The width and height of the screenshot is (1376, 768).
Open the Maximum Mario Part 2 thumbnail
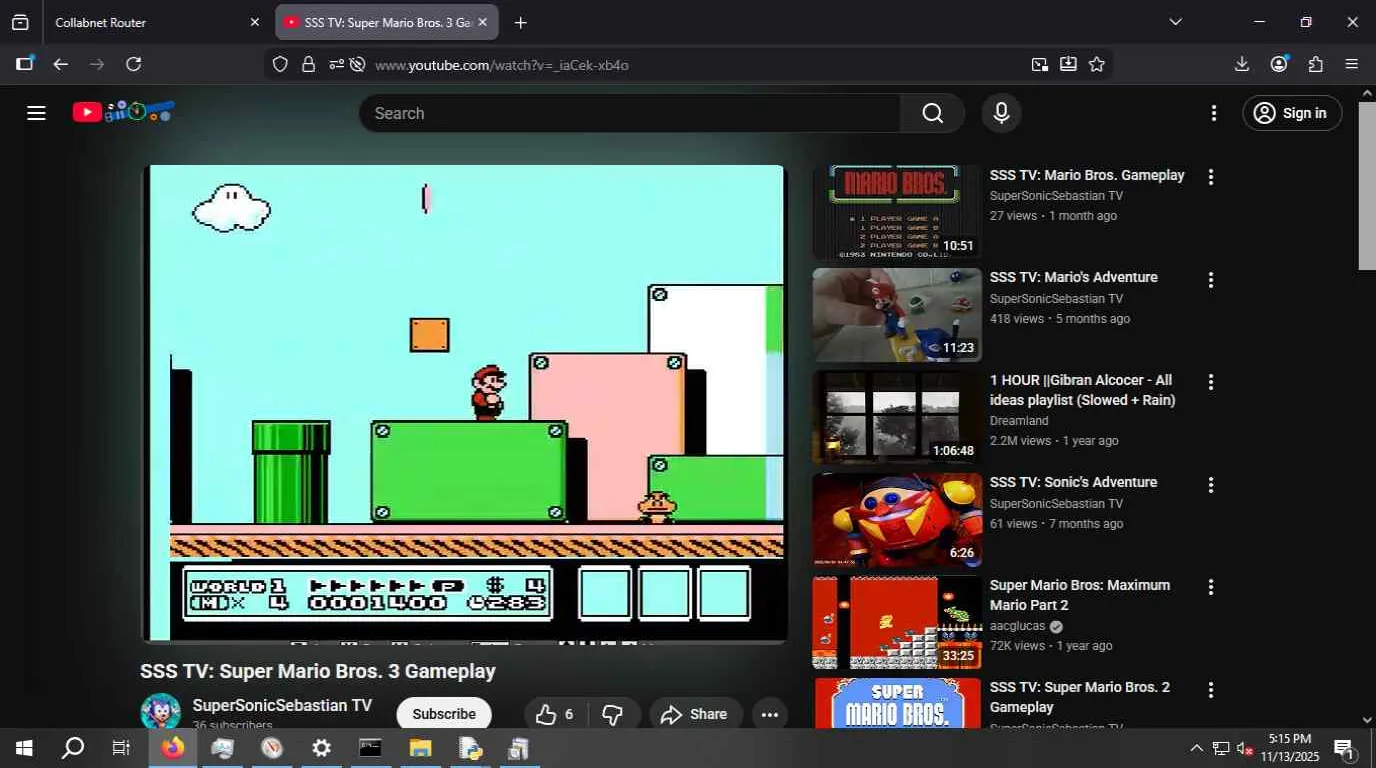(x=897, y=622)
